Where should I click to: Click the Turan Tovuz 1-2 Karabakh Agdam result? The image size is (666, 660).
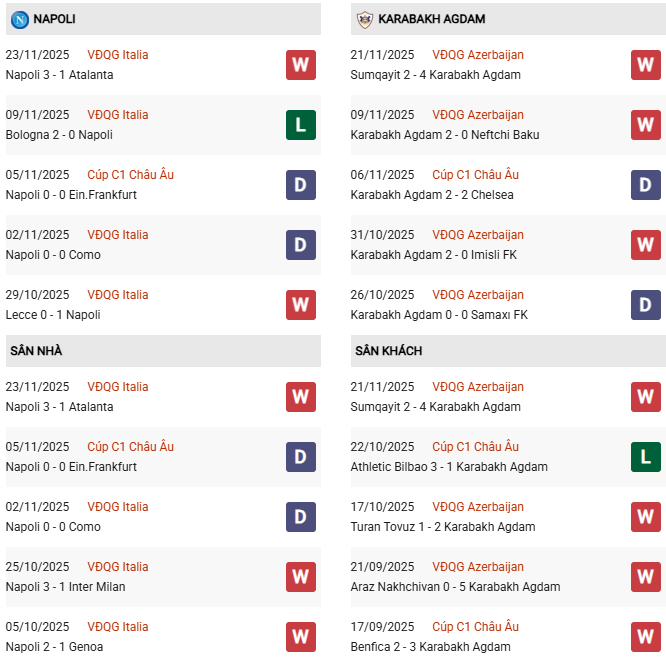pos(443,527)
